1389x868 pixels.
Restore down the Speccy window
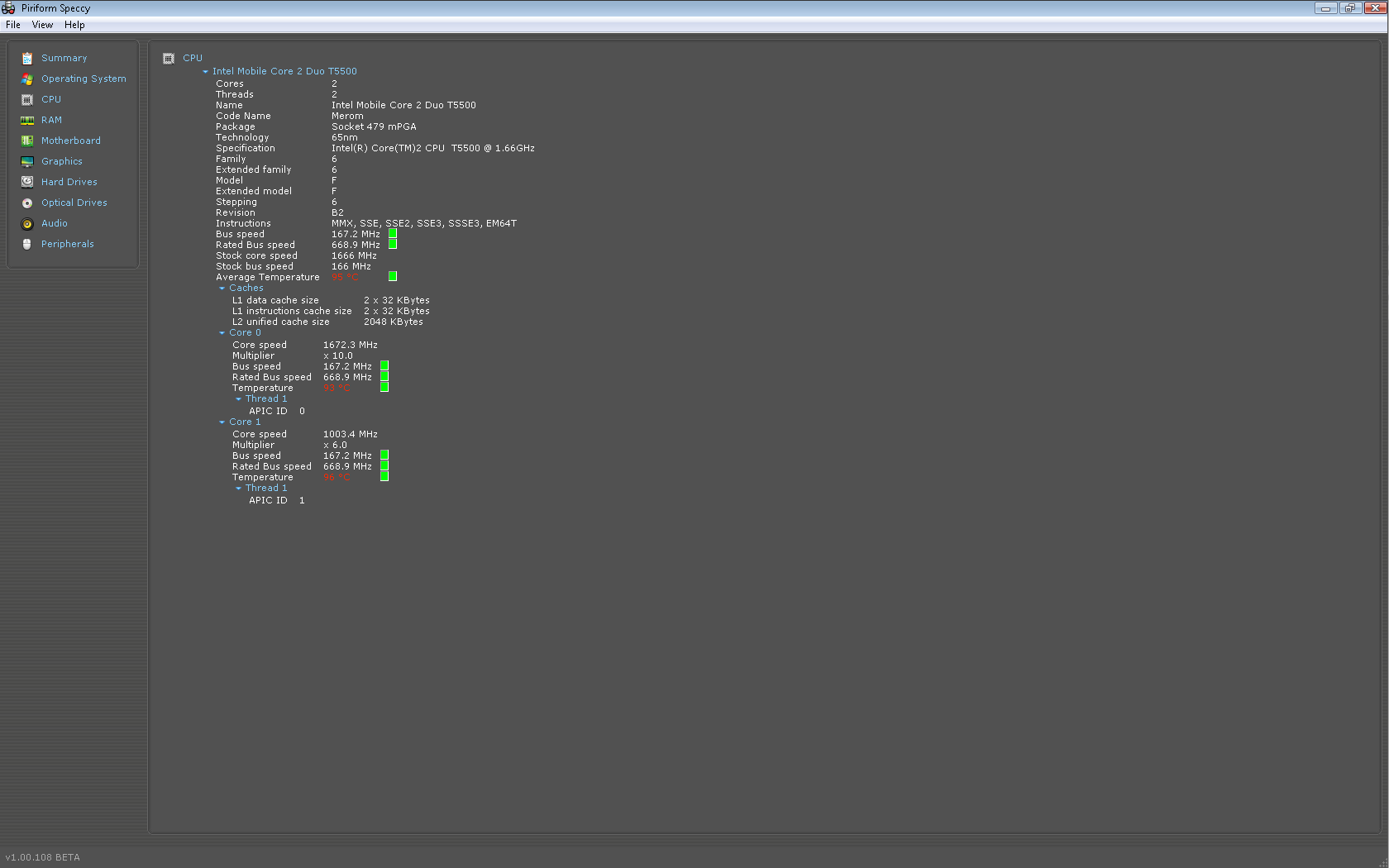pyautogui.click(x=1349, y=8)
